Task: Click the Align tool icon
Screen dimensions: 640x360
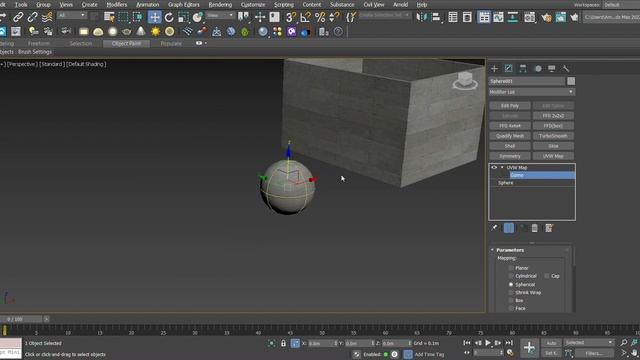Action: (436, 17)
